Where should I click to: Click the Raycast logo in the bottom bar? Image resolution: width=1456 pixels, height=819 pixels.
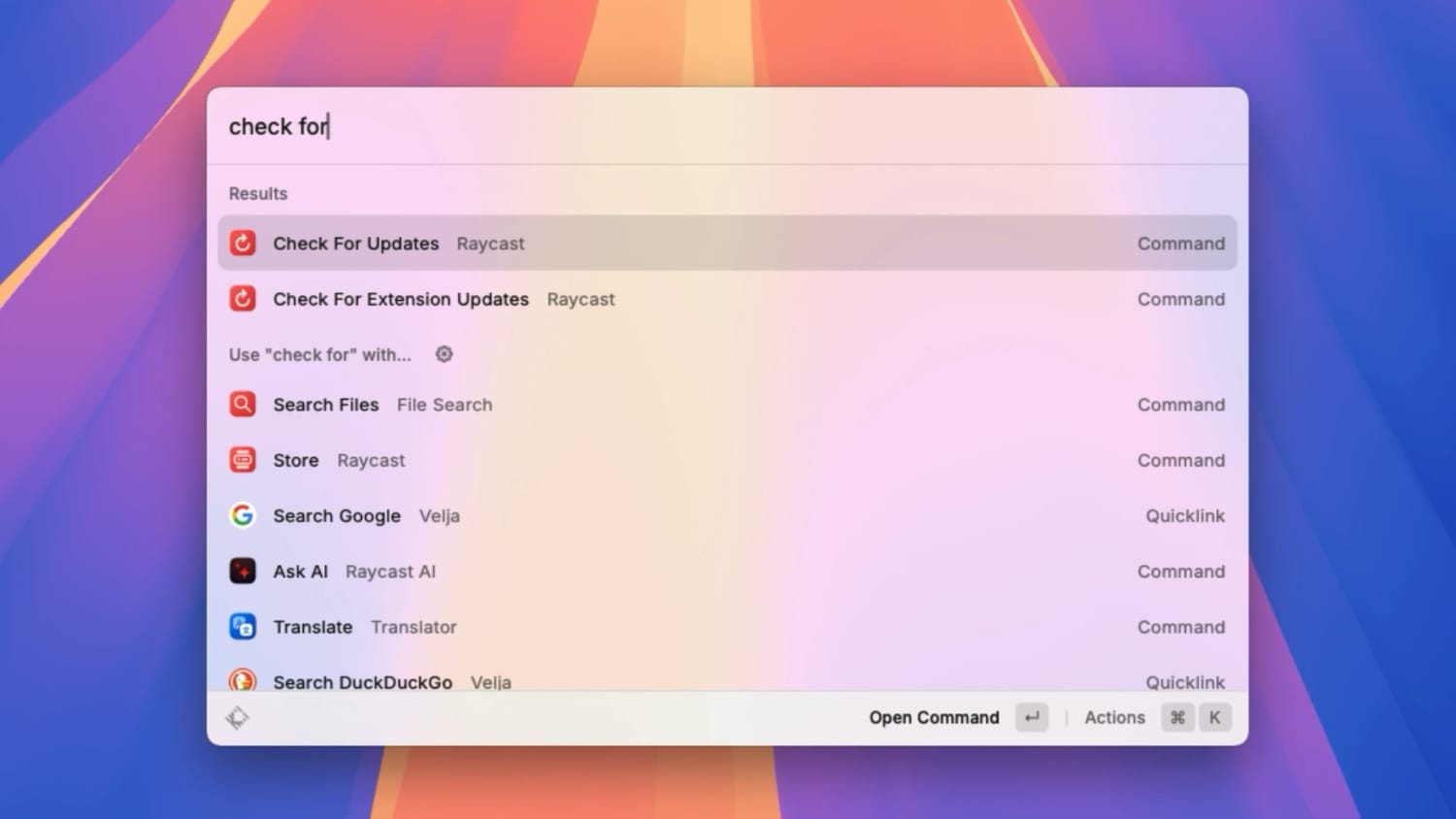238,718
